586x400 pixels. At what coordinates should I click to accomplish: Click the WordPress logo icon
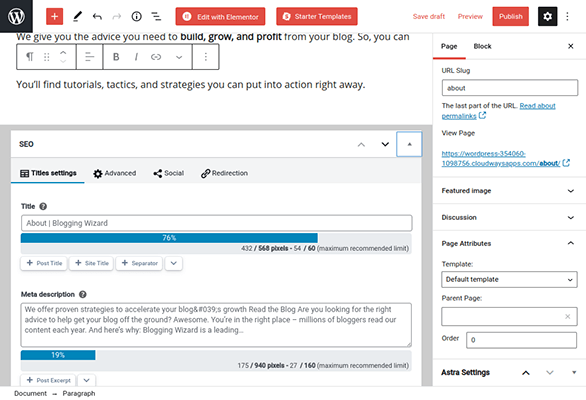pyautogui.click(x=16, y=16)
